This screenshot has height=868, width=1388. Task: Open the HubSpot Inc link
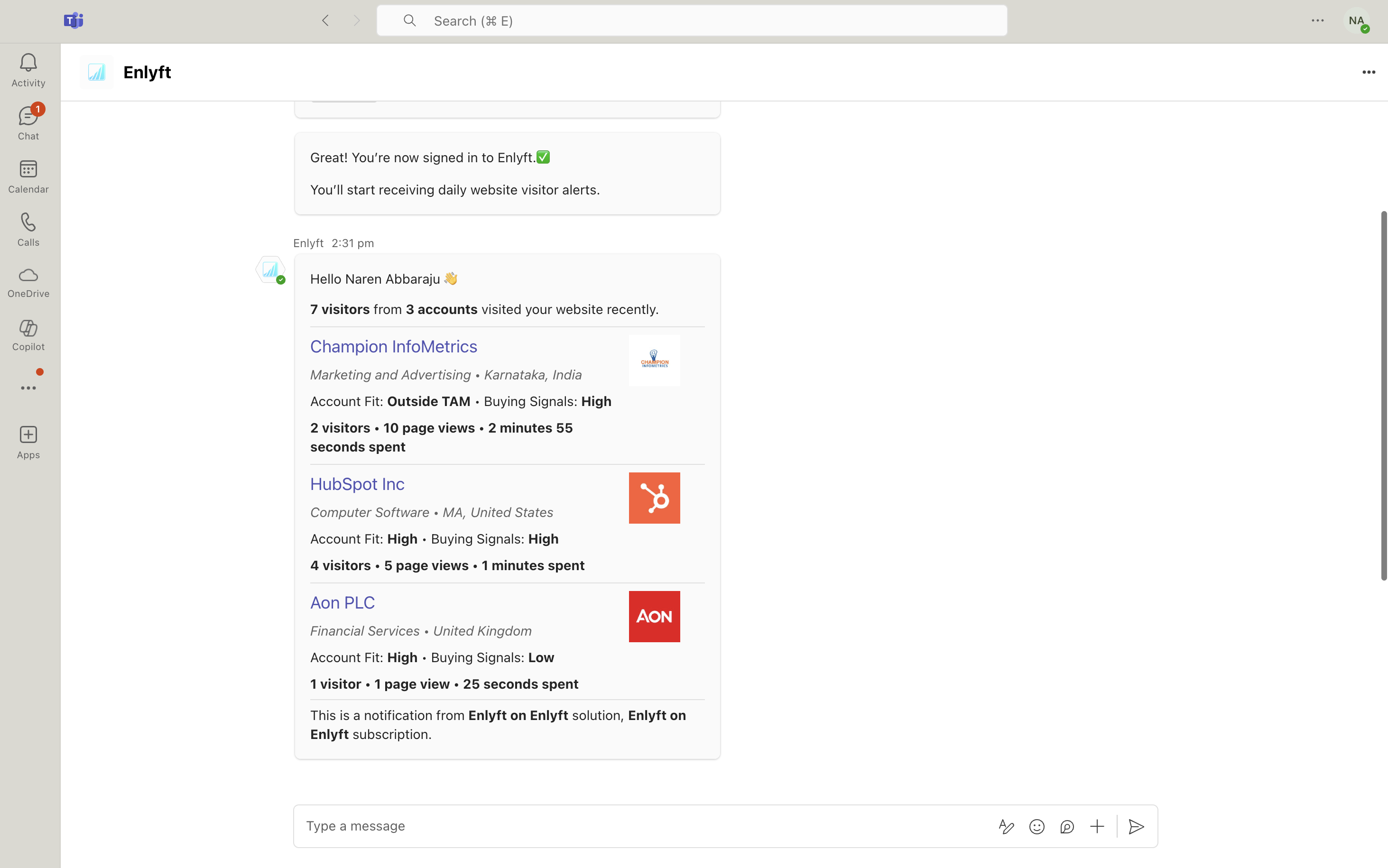[357, 485]
